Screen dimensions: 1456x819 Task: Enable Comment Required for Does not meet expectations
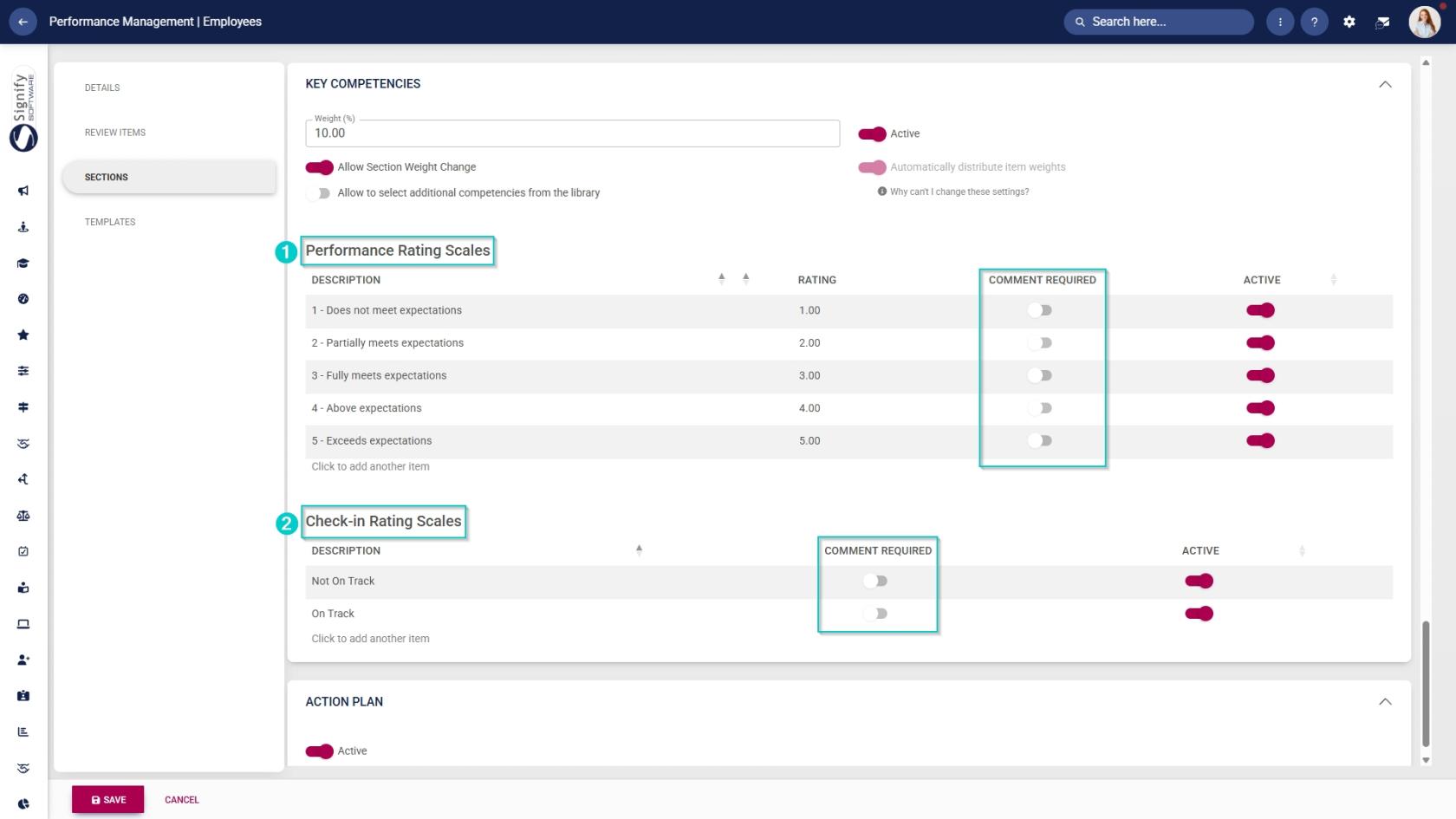[x=1040, y=310]
